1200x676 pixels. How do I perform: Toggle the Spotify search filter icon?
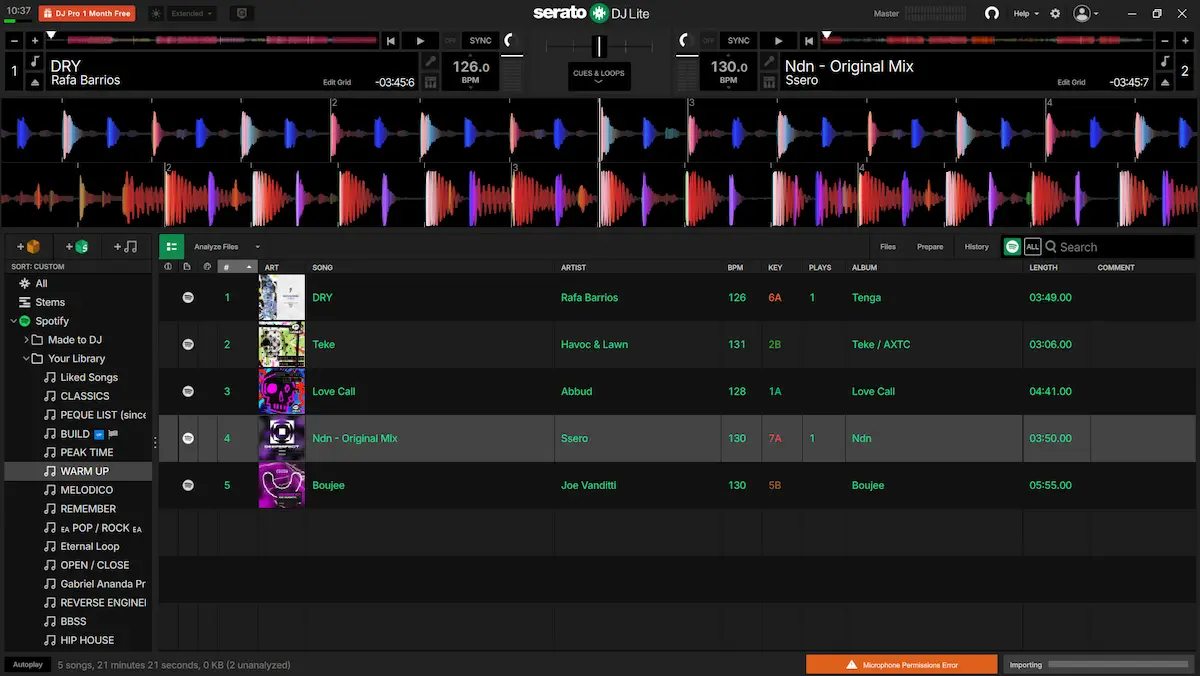pos(1013,247)
